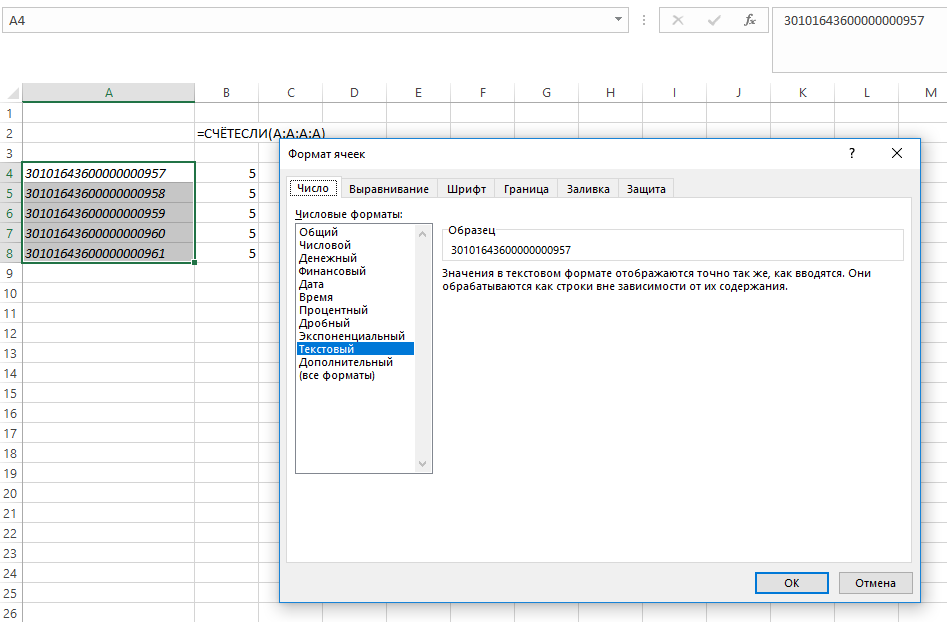Select row 26 header

(x=10, y=614)
